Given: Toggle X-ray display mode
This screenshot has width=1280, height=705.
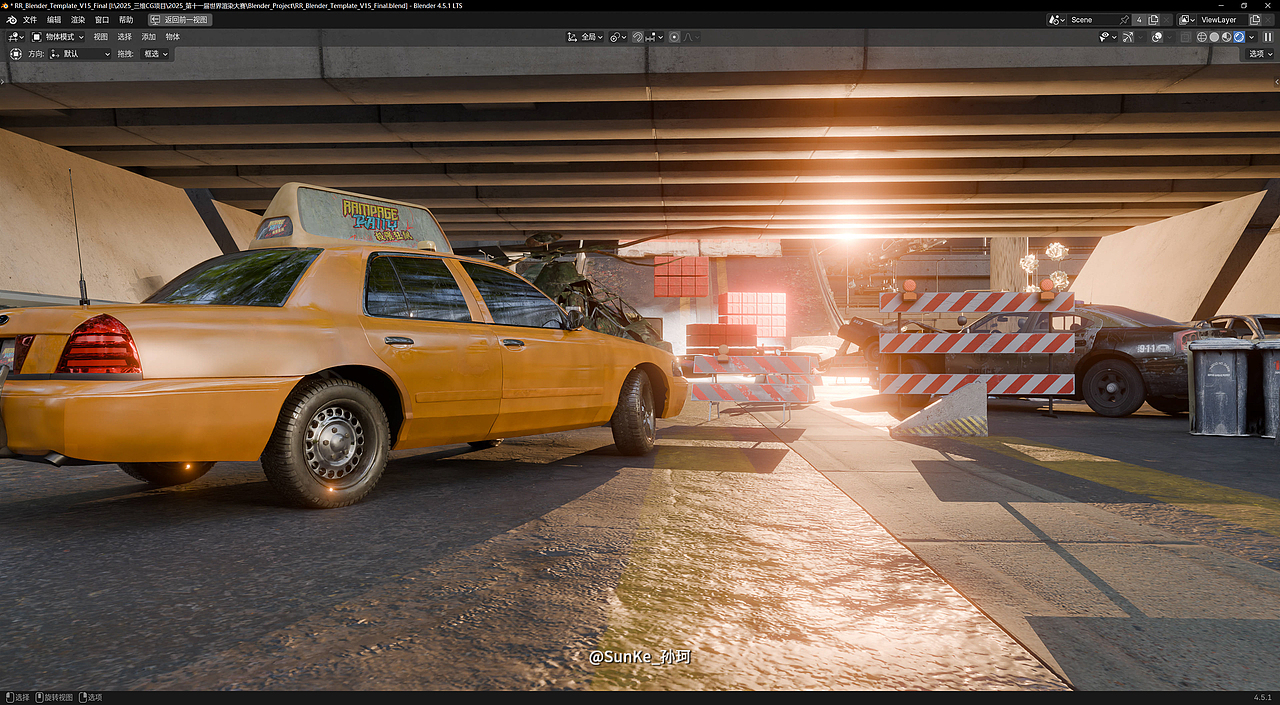Looking at the screenshot, I should coord(1185,37).
